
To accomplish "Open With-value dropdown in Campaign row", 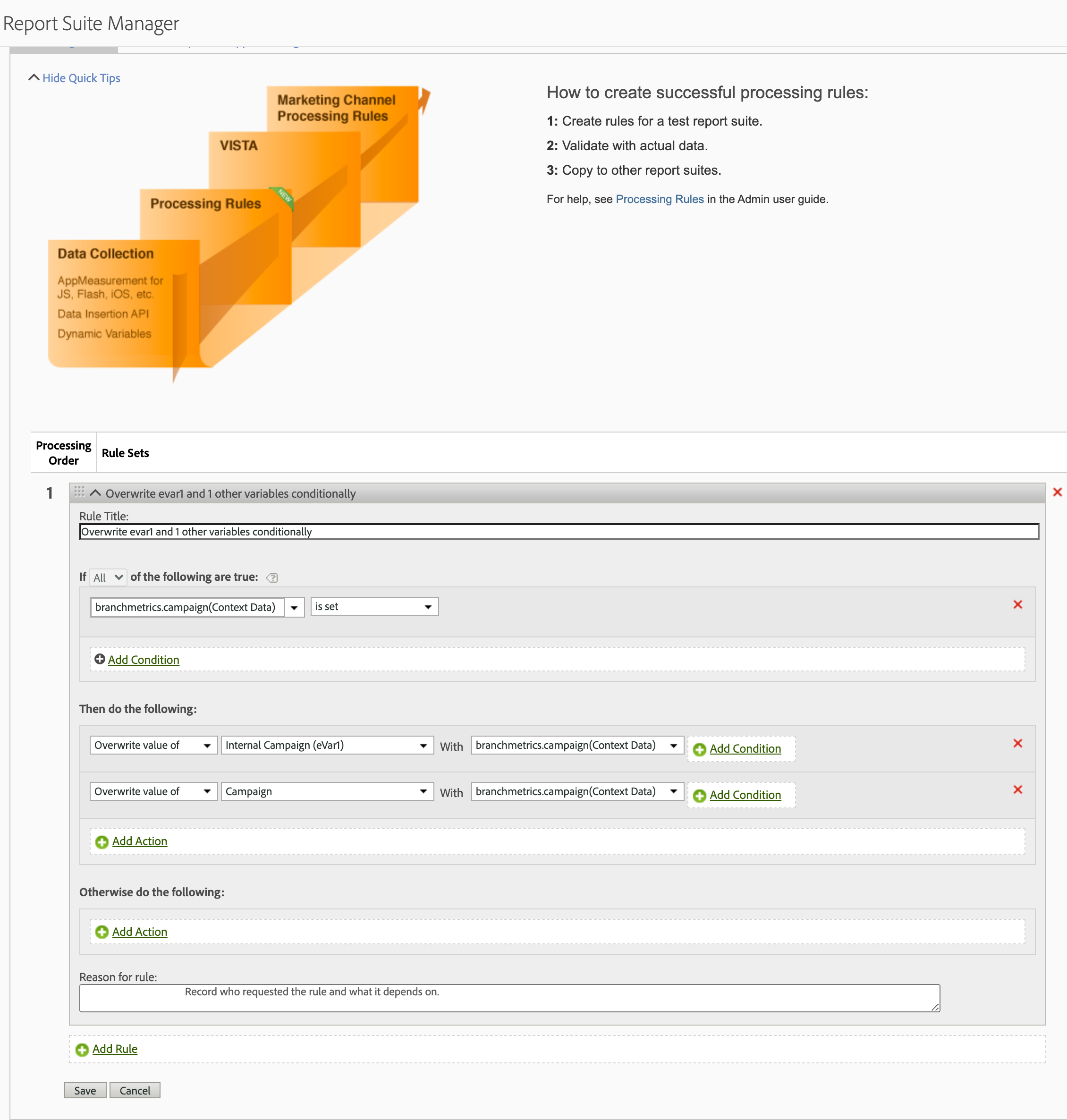I will pyautogui.click(x=577, y=790).
